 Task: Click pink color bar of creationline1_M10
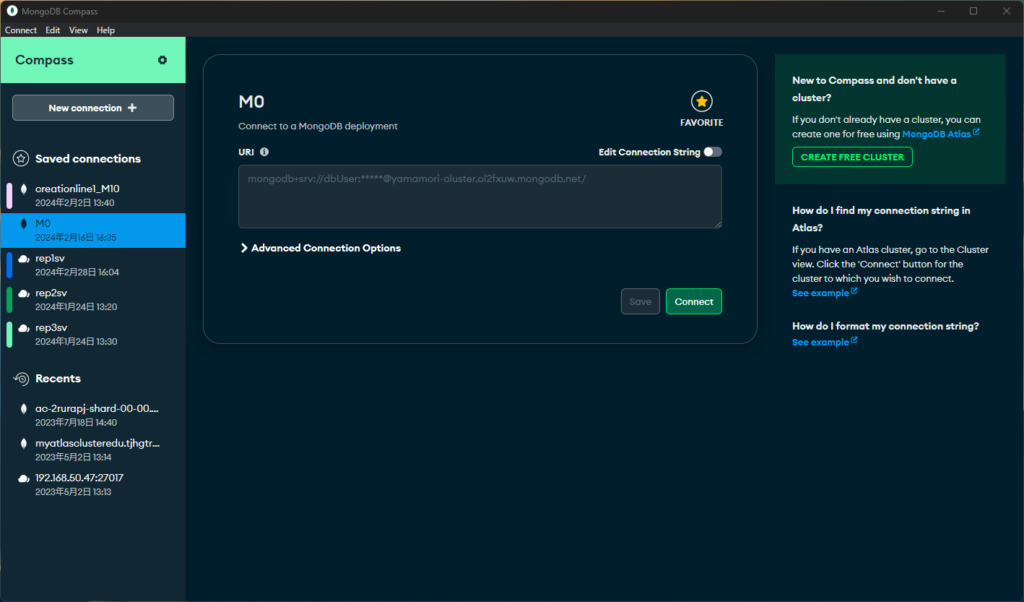click(x=9, y=195)
